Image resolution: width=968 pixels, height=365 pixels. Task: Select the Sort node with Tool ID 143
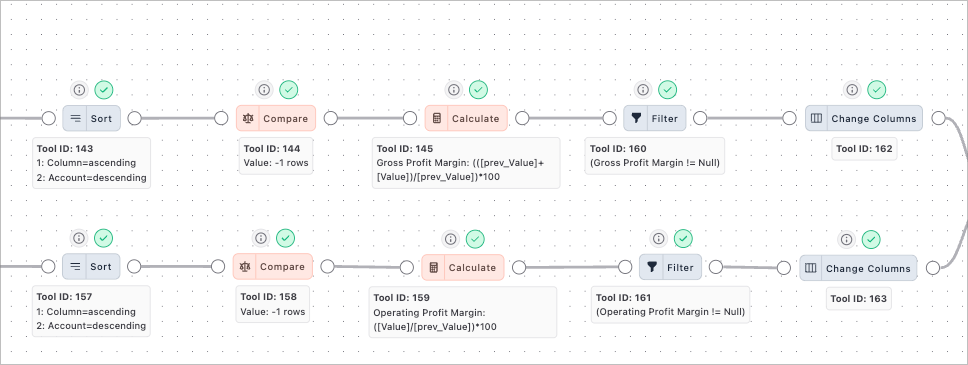(x=91, y=118)
